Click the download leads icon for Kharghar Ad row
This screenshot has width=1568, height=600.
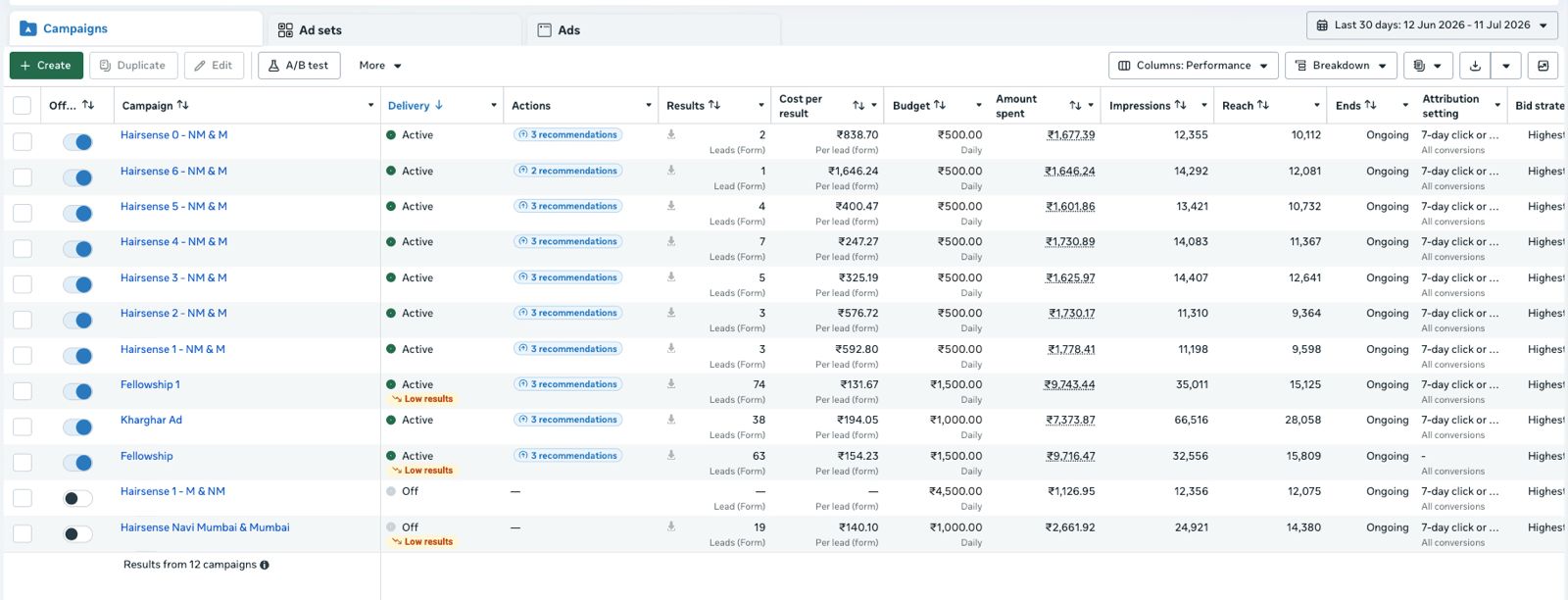(671, 420)
